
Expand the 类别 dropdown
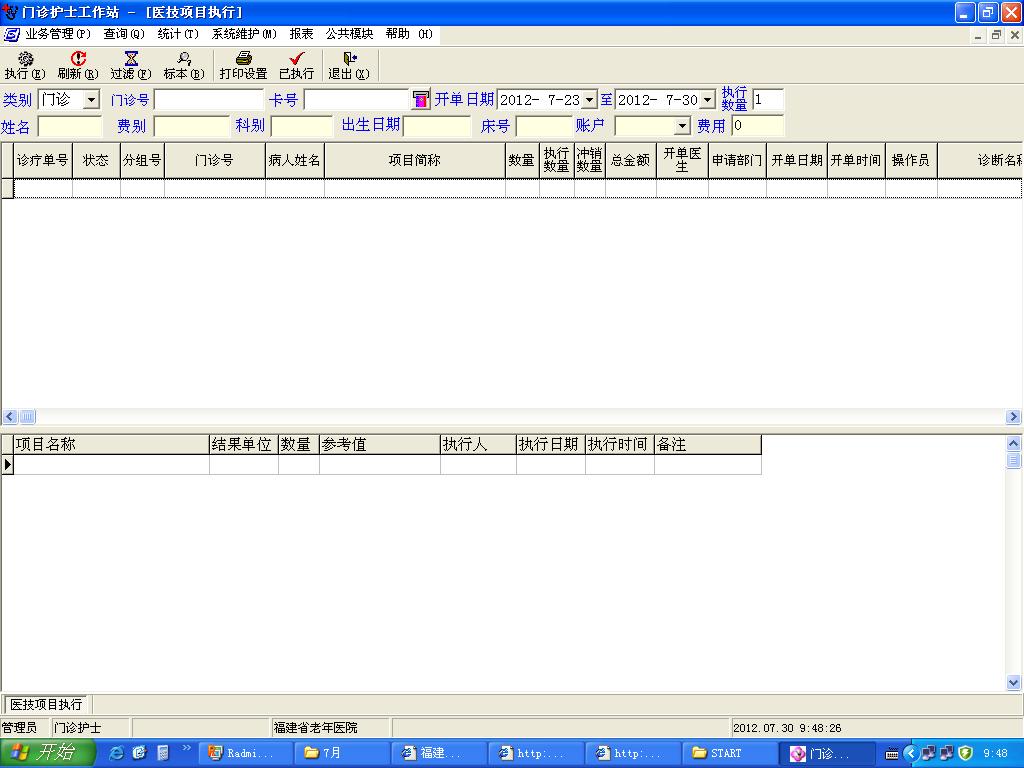point(91,100)
